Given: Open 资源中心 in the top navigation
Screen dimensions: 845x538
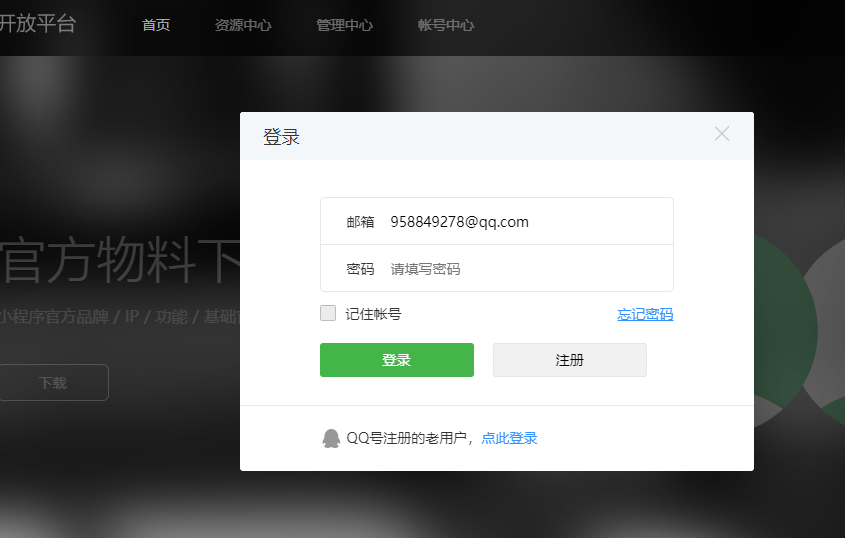Looking at the screenshot, I should 243,25.
